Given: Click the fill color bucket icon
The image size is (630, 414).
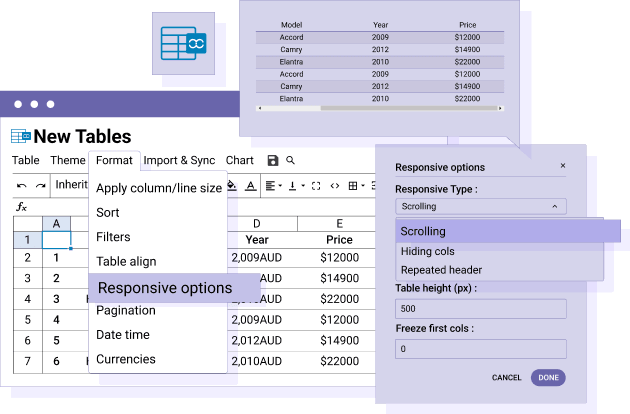Looking at the screenshot, I should point(232,185).
